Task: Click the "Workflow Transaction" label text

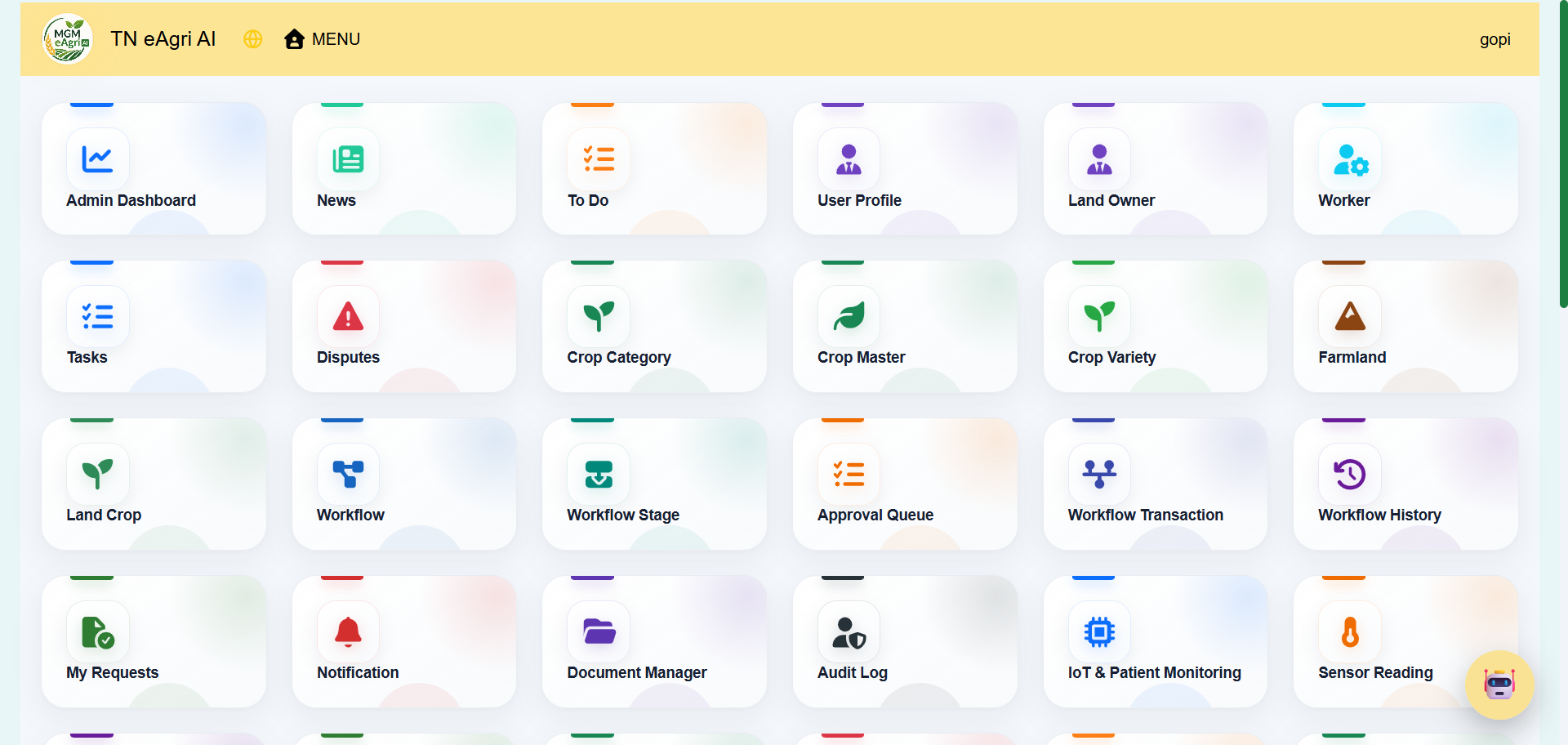Action: coord(1146,515)
